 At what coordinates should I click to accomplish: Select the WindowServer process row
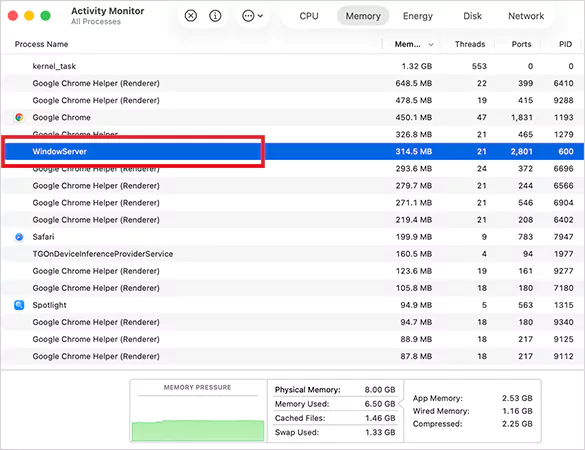(292, 151)
